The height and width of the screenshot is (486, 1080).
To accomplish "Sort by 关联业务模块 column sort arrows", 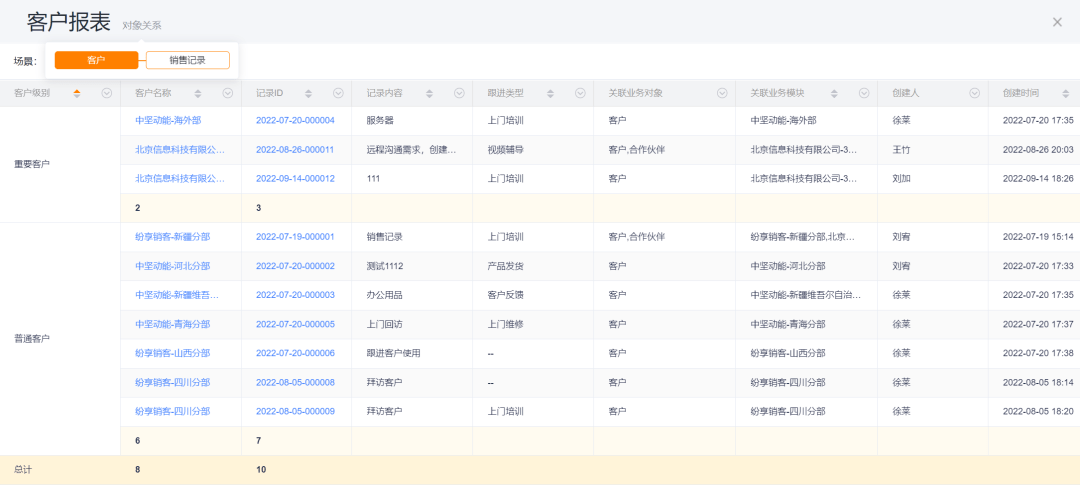I will (834, 94).
